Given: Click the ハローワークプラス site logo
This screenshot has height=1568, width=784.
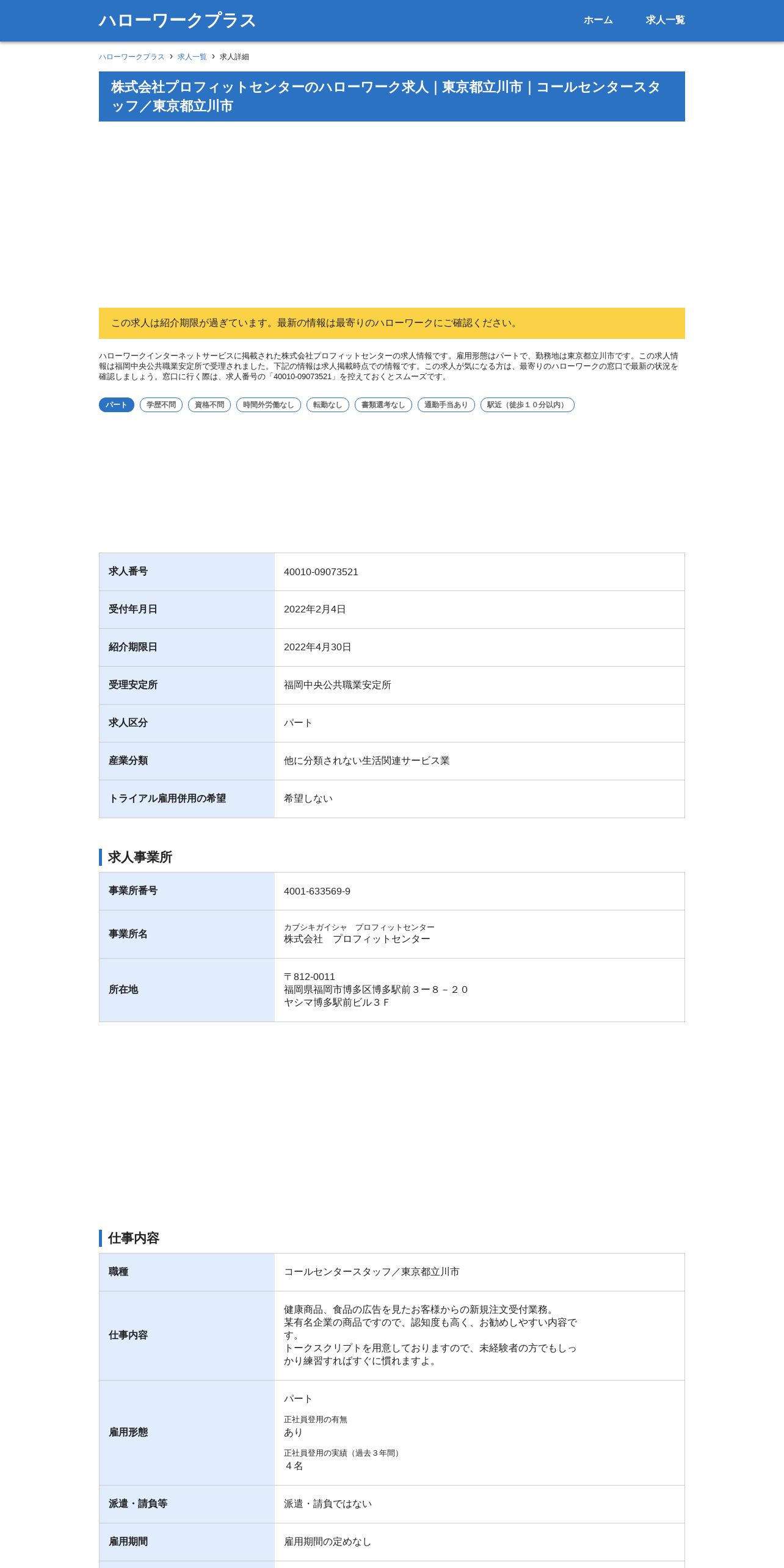Looking at the screenshot, I should [x=177, y=21].
